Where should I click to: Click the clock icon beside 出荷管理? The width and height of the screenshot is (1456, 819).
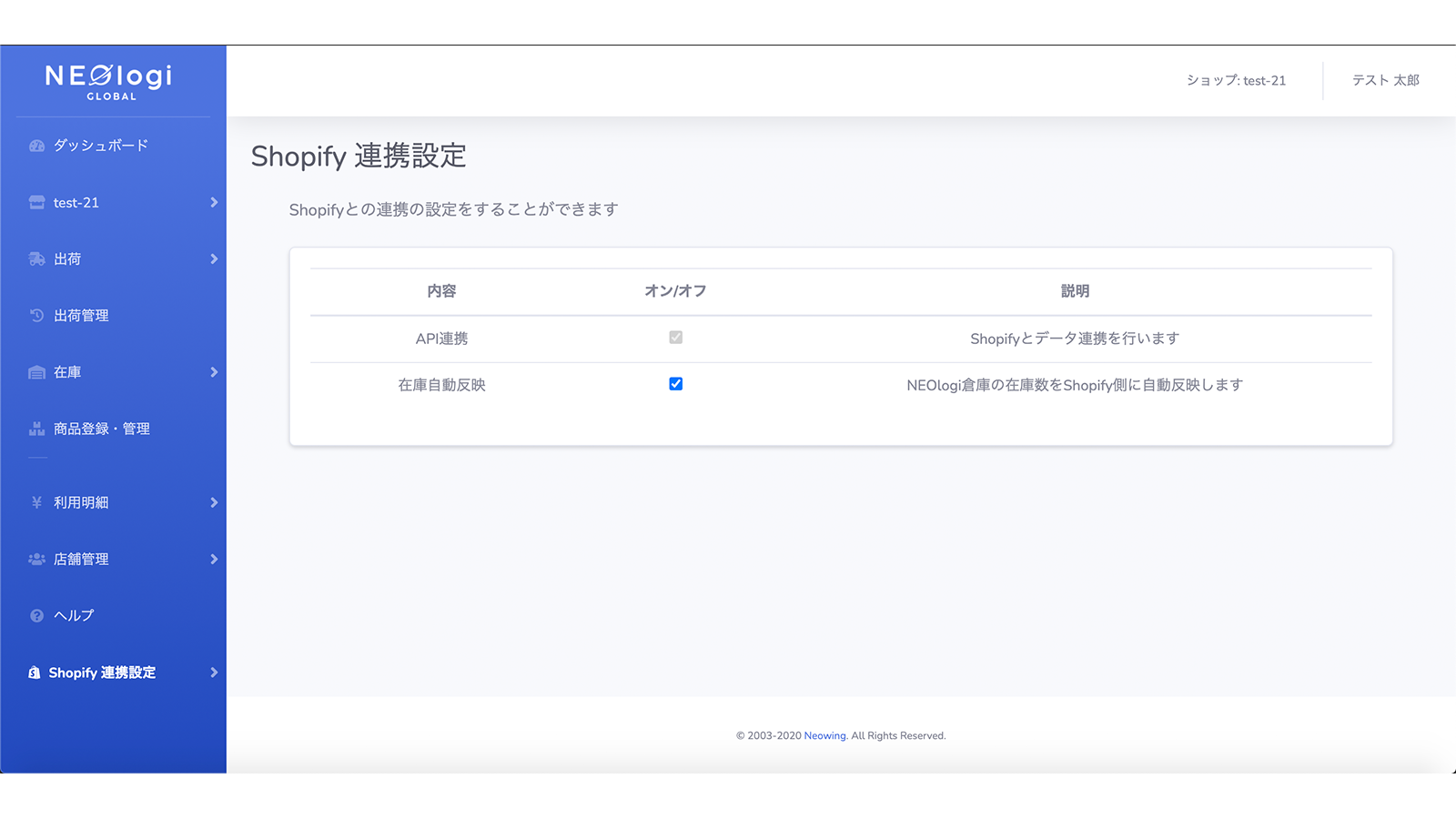click(x=35, y=315)
